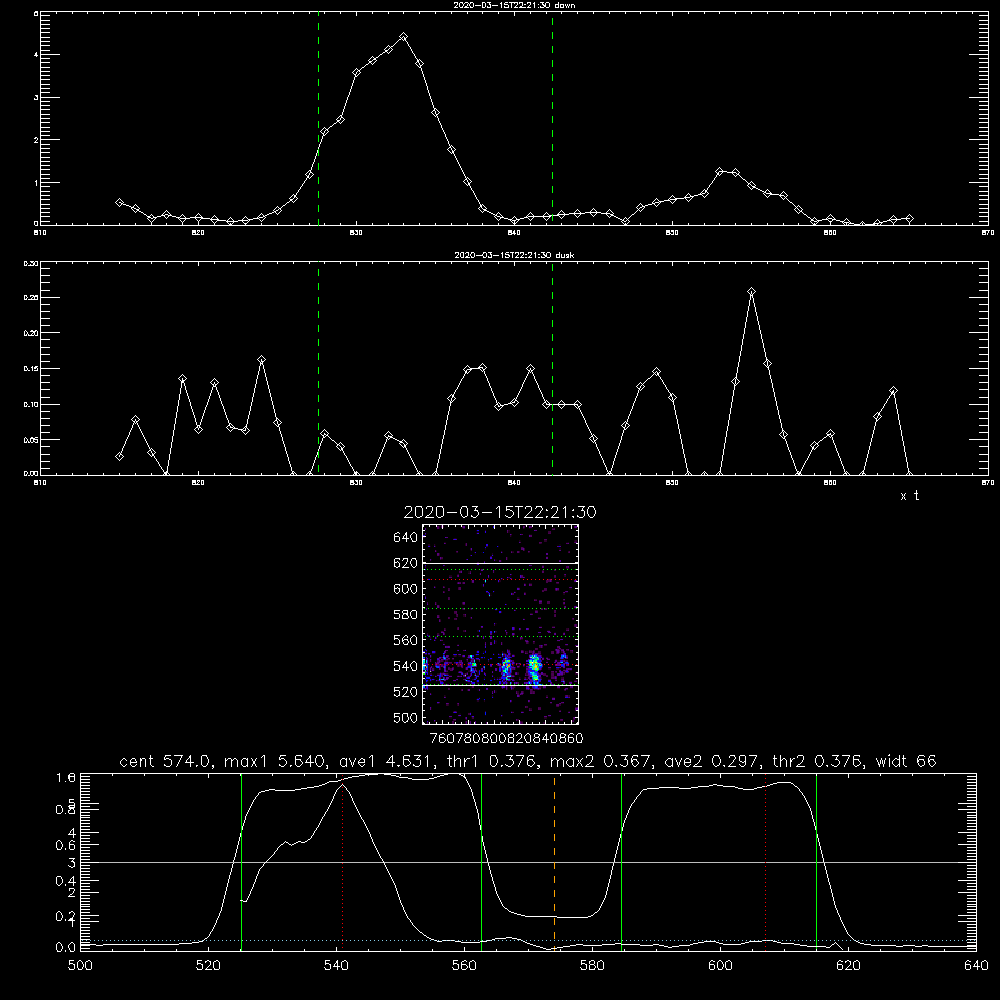Viewport: 1000px width, 1000px height.
Task: Click the "thr2 0.376" value in the stats line
Action: point(818,761)
